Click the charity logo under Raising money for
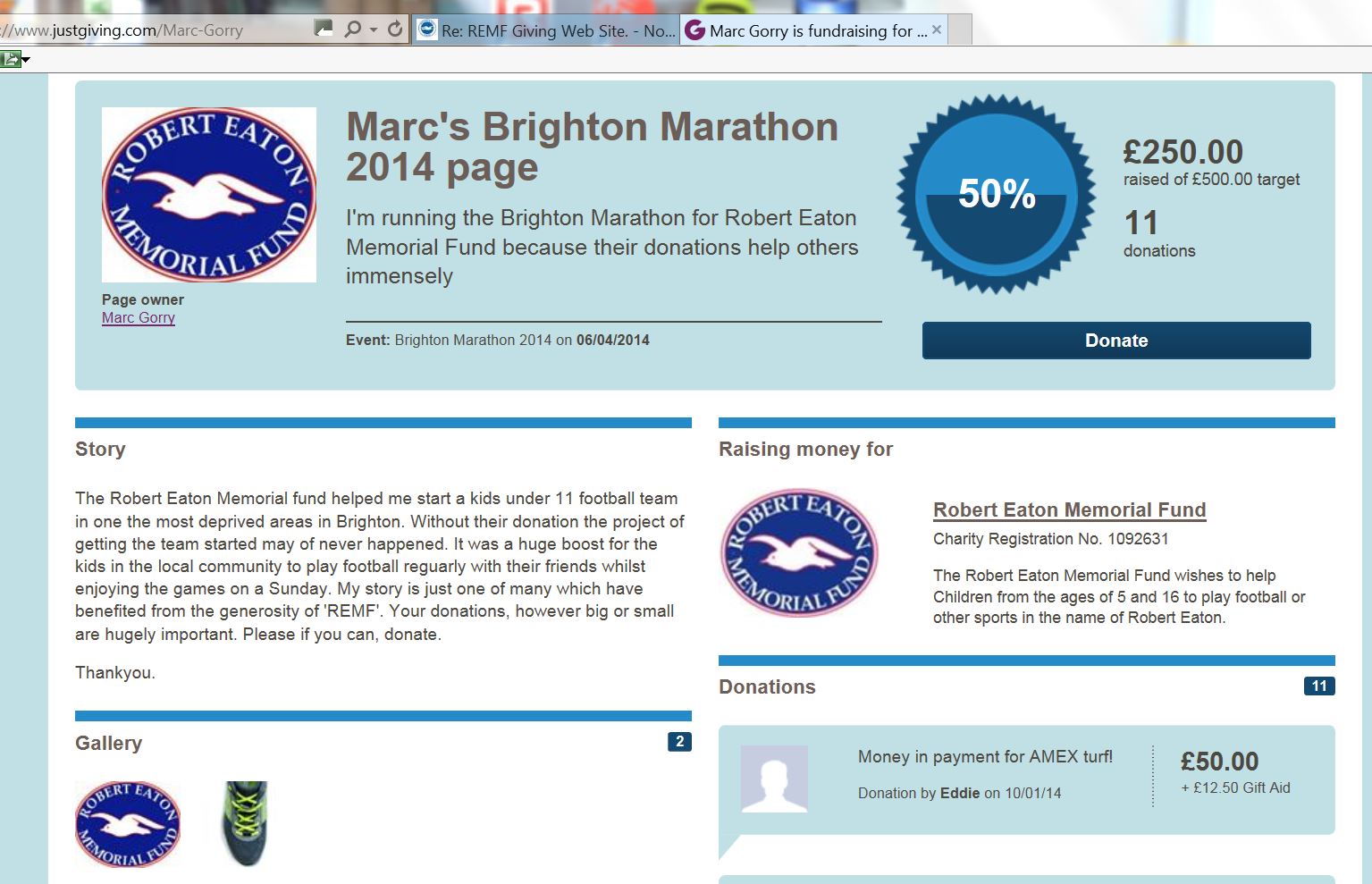1372x884 pixels. [799, 553]
